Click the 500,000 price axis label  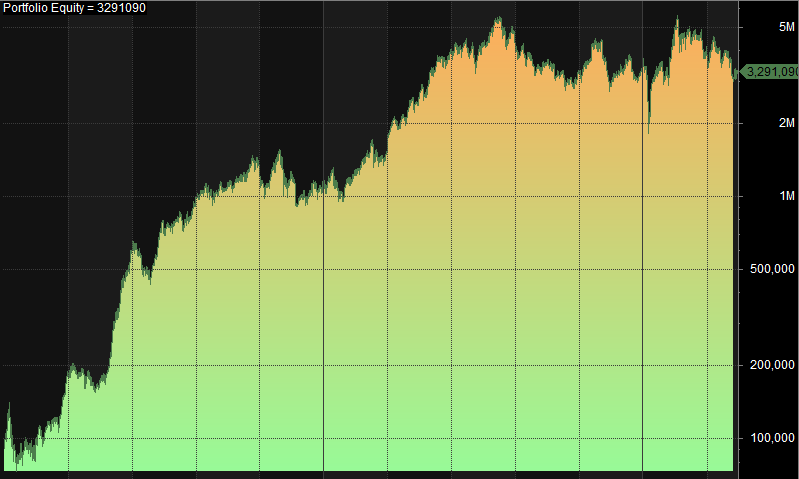(774, 269)
